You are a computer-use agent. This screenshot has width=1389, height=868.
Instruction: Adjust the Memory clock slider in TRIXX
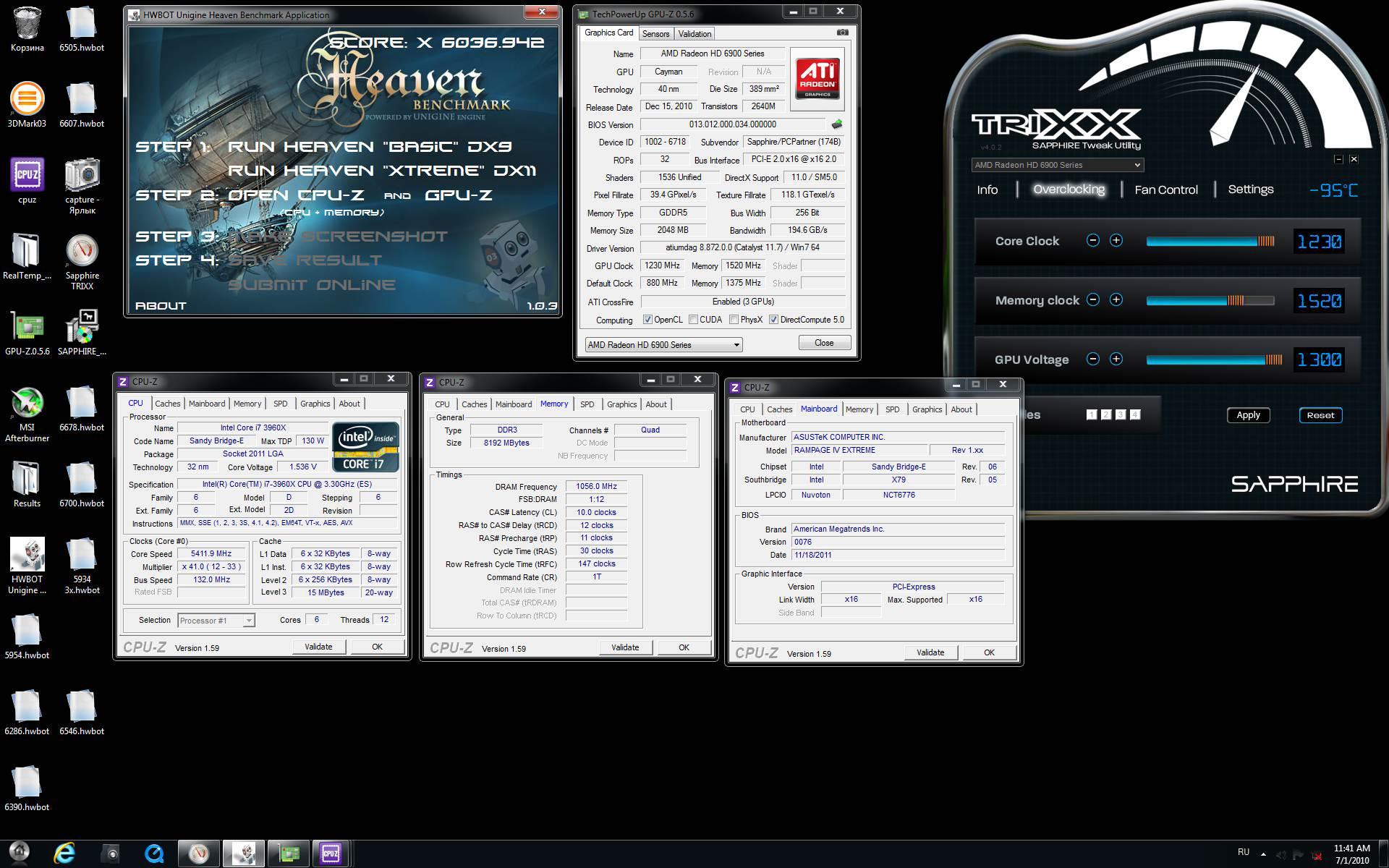click(1210, 300)
